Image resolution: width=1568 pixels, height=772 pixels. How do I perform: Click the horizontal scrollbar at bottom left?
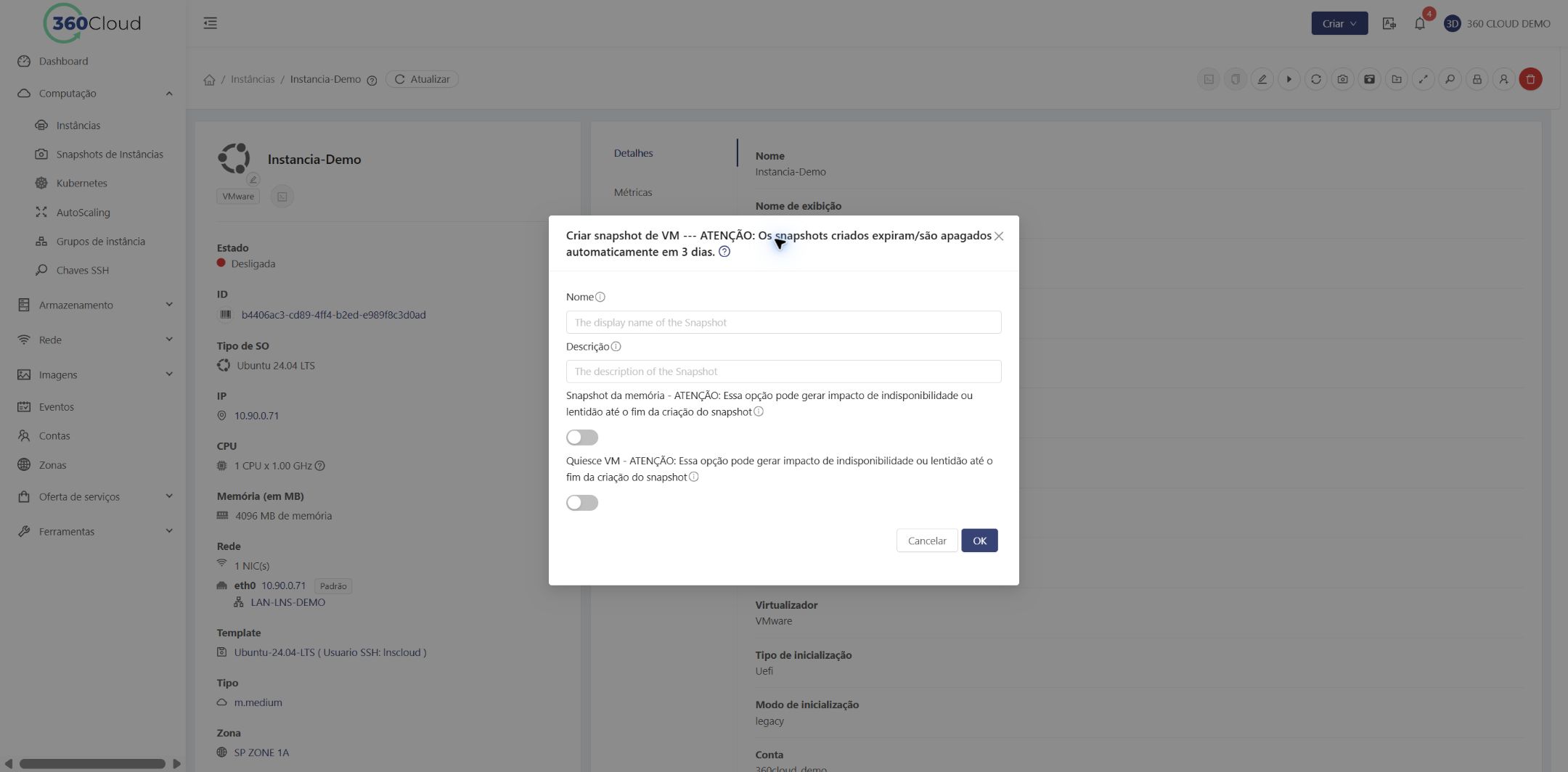pos(92,763)
